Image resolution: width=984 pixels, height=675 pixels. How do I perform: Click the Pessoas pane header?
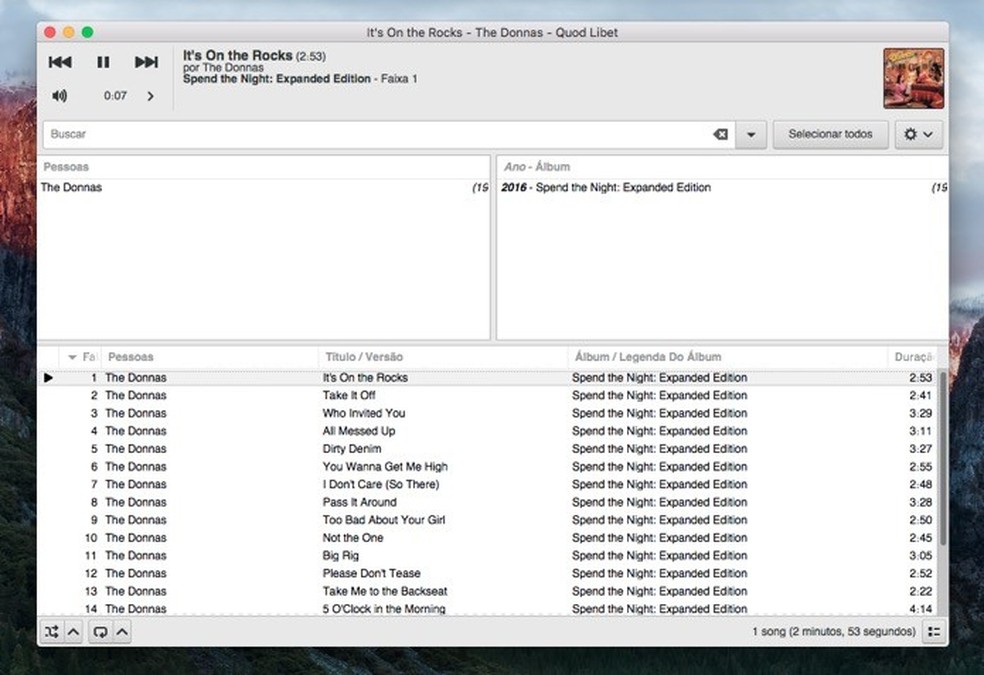[x=264, y=167]
